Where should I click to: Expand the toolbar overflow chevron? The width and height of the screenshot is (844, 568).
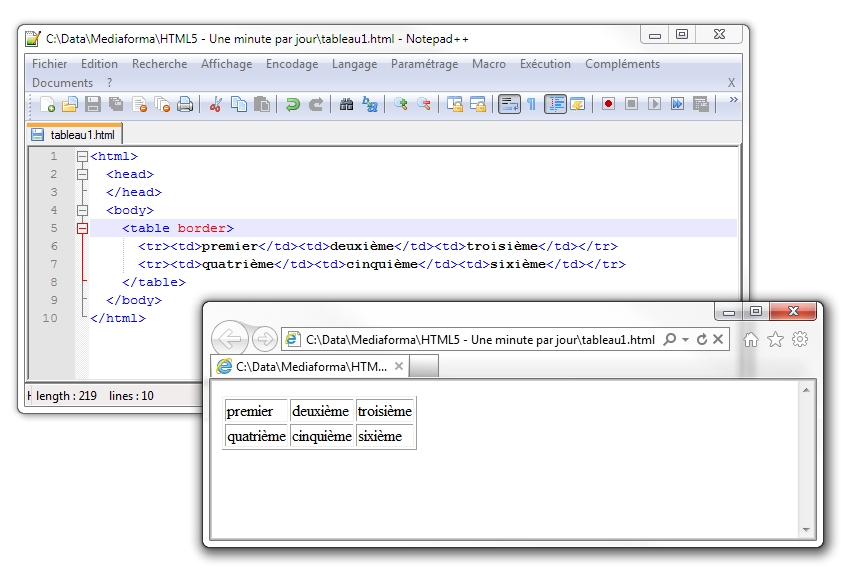click(x=733, y=100)
